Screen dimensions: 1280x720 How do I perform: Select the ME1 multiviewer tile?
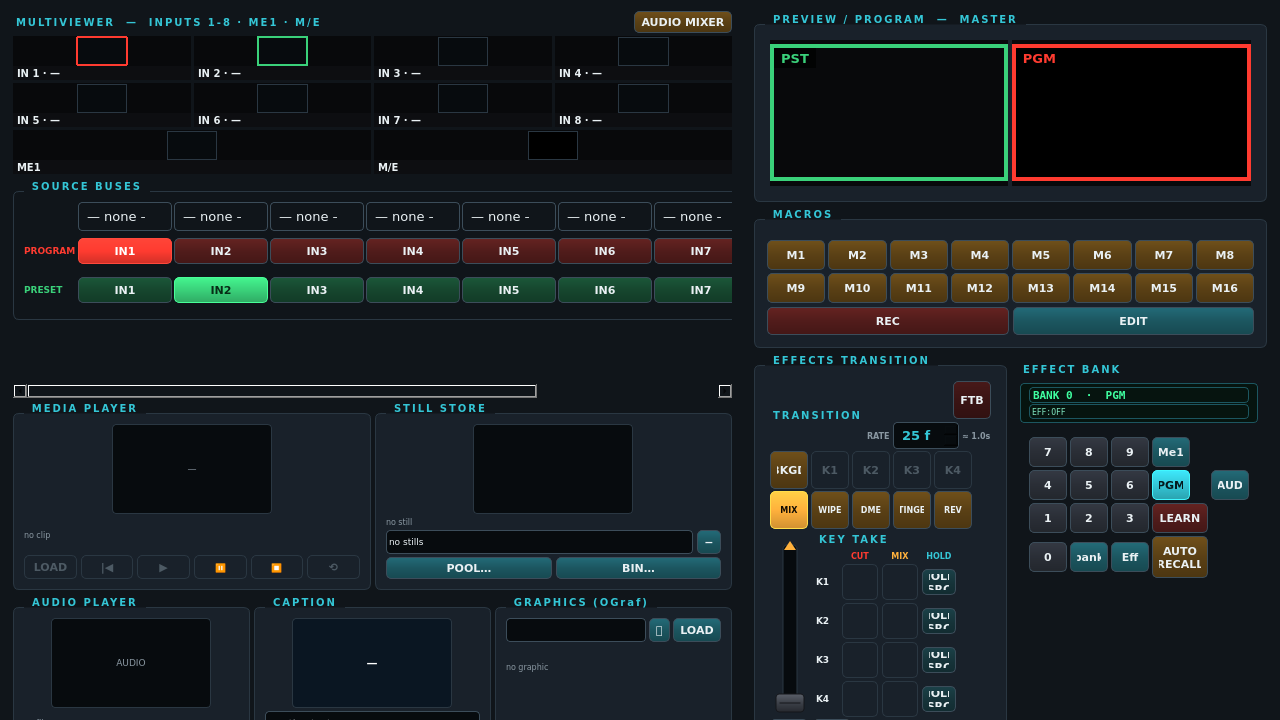(192, 152)
